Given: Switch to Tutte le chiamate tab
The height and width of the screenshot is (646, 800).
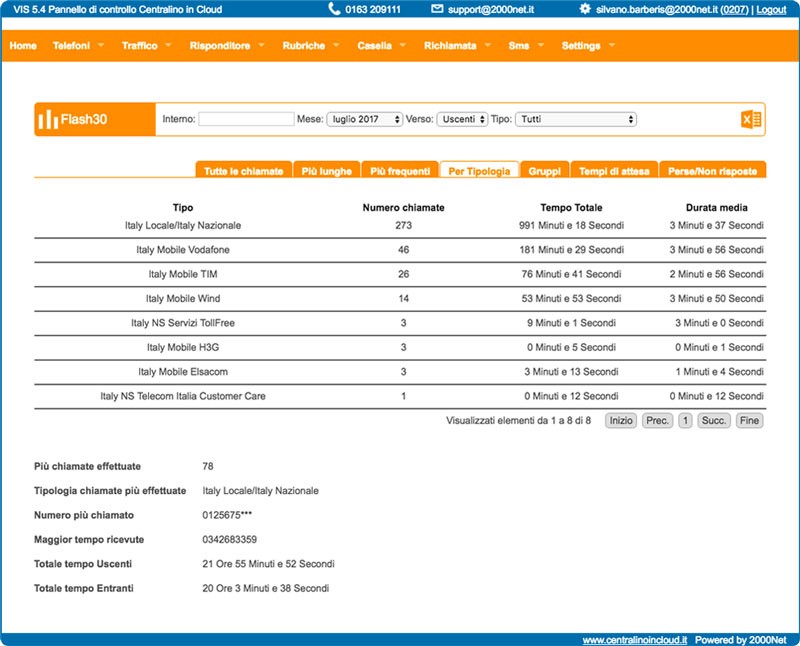Looking at the screenshot, I should [x=243, y=170].
